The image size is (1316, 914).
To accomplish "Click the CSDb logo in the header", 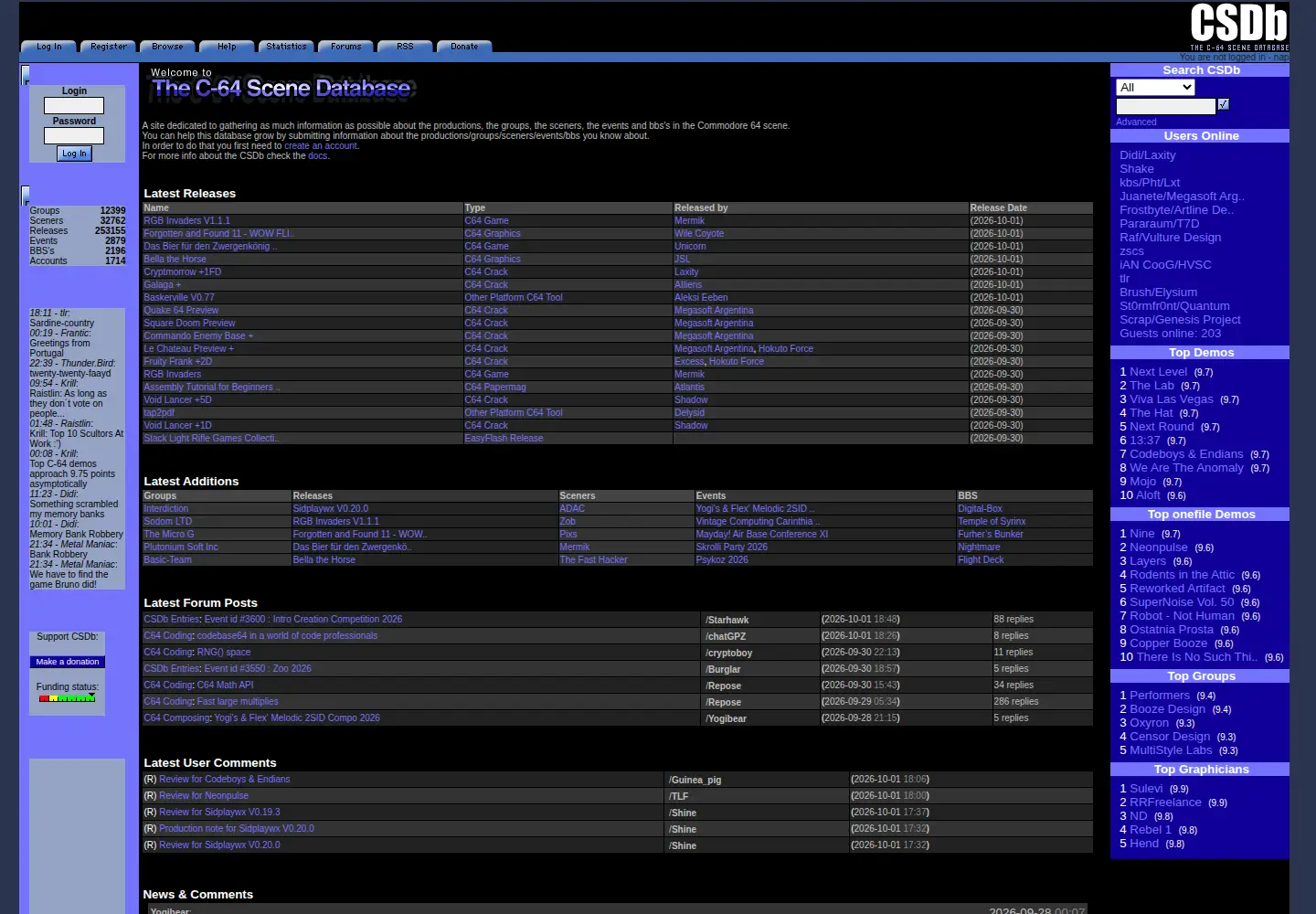I will [x=1238, y=27].
